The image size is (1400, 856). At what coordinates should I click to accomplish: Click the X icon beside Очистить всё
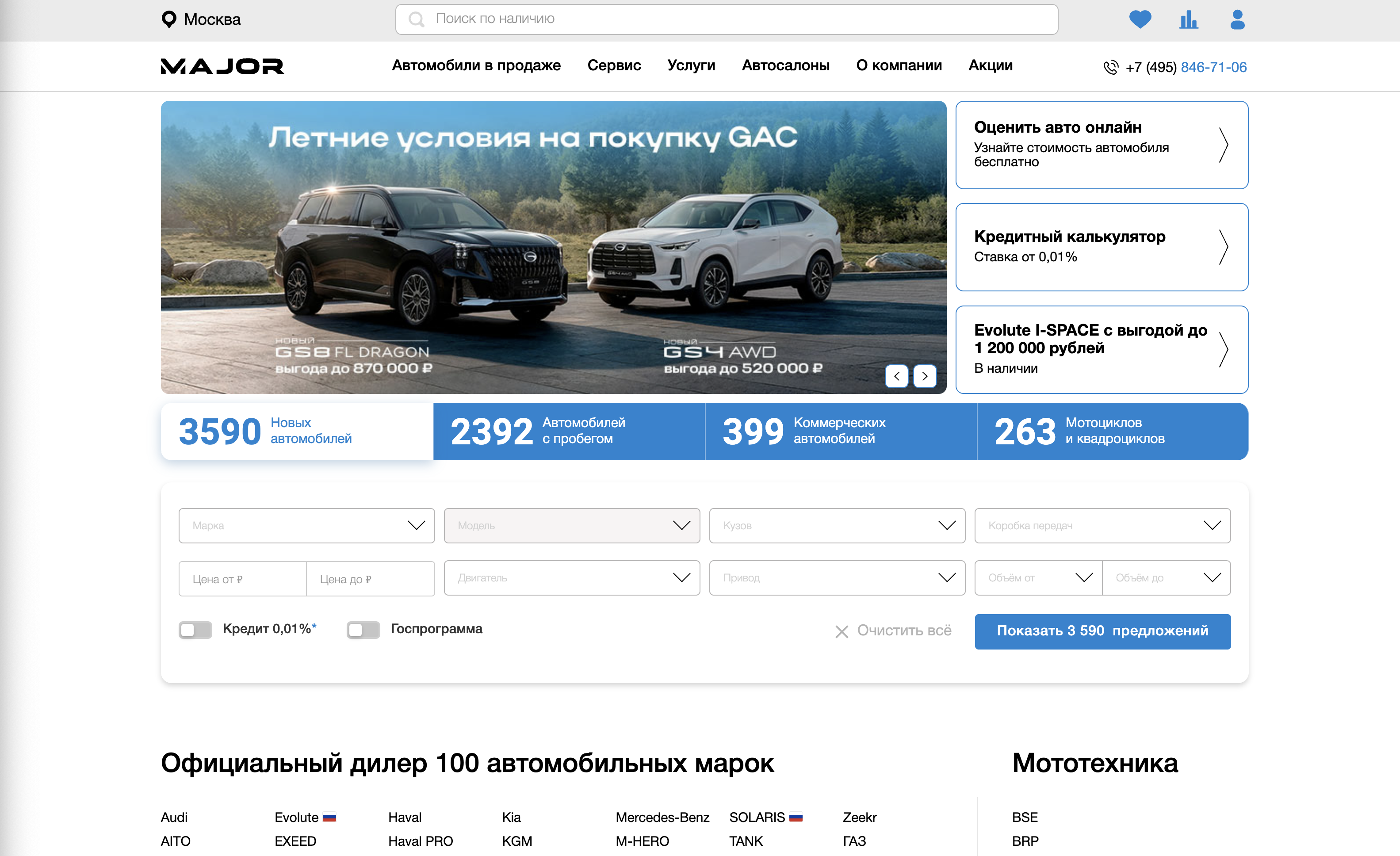pyautogui.click(x=842, y=631)
